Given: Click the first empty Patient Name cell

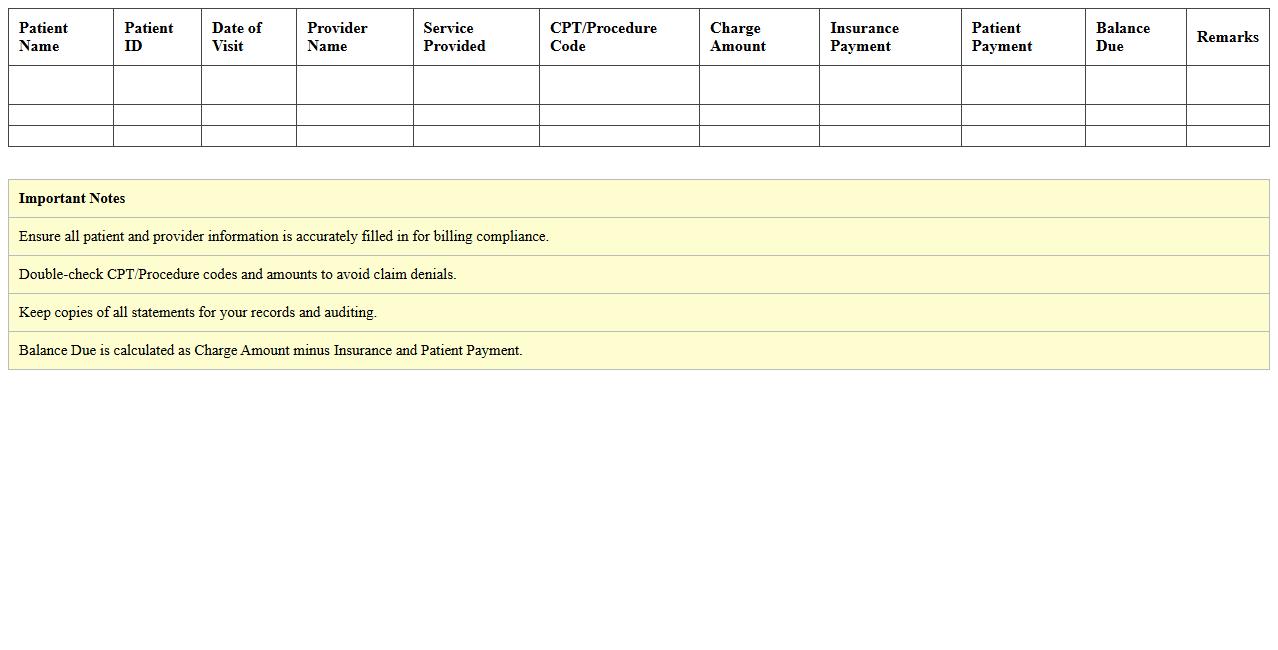Looking at the screenshot, I should pos(60,86).
